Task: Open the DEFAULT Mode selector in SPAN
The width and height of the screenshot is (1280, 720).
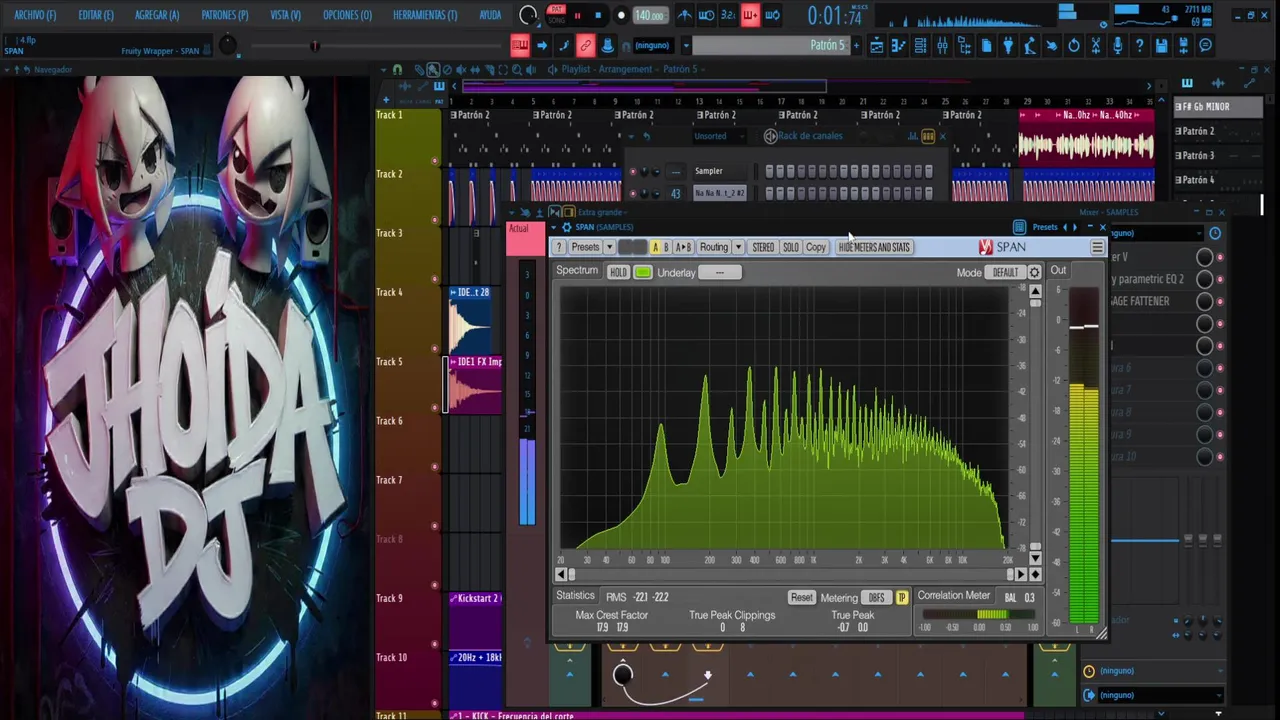Action: coord(1005,272)
